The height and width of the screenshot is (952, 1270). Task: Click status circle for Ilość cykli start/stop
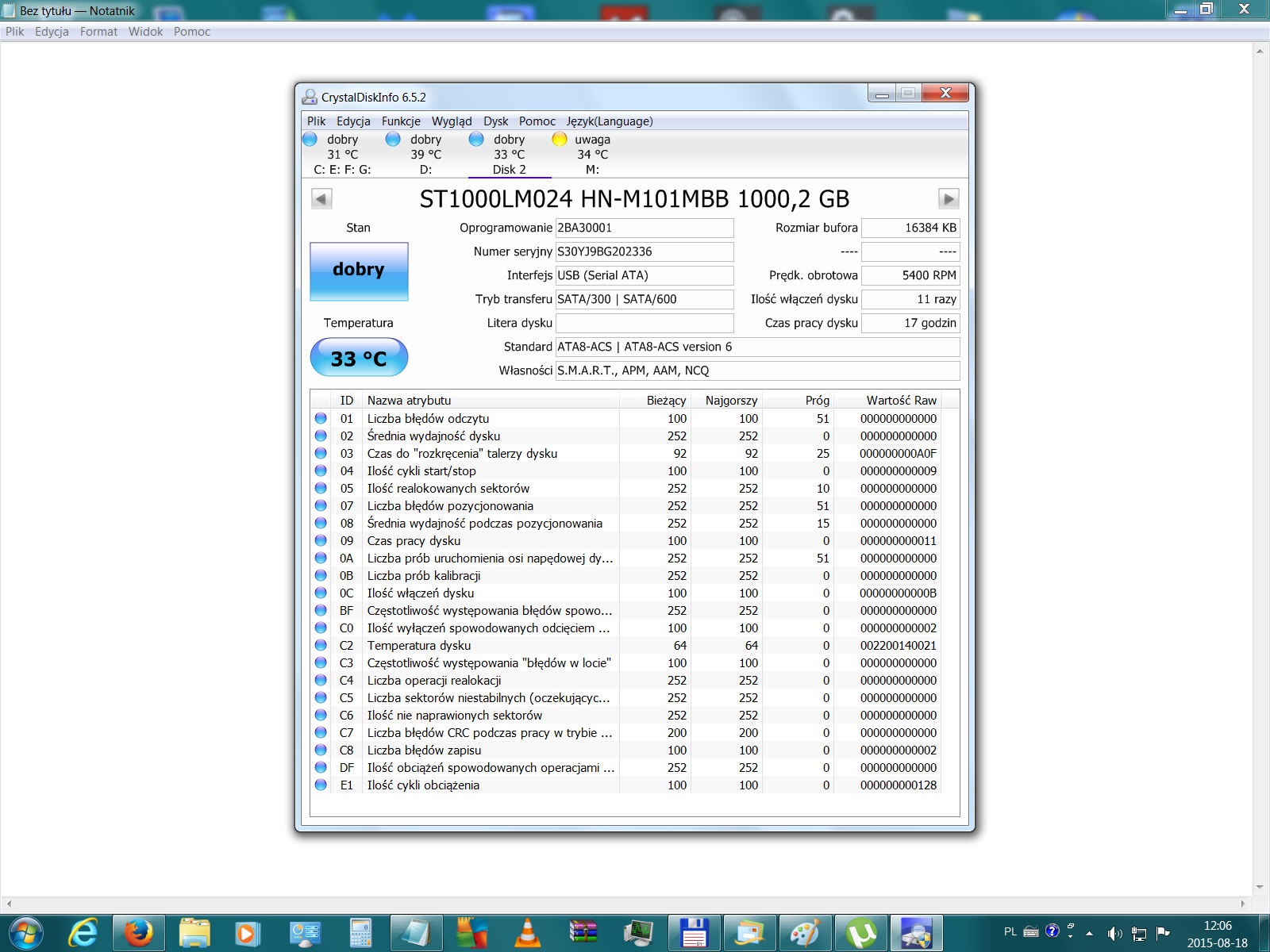(x=321, y=470)
